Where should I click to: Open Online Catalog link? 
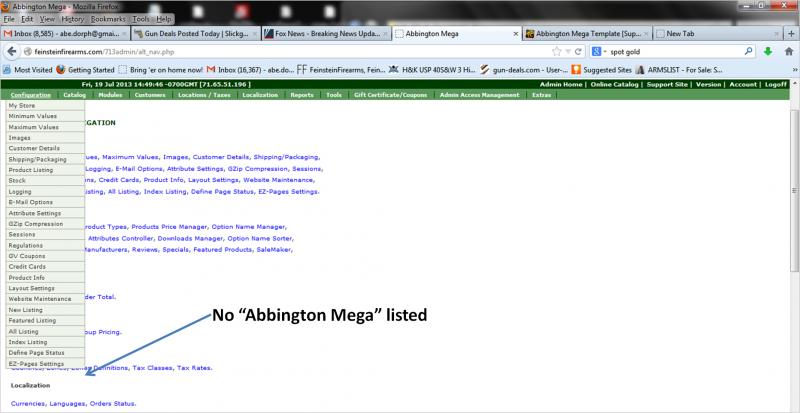(614, 84)
